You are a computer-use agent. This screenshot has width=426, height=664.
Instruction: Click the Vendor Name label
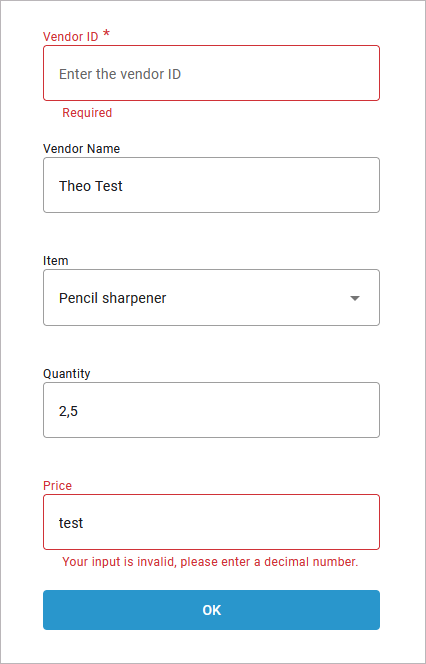tap(81, 149)
